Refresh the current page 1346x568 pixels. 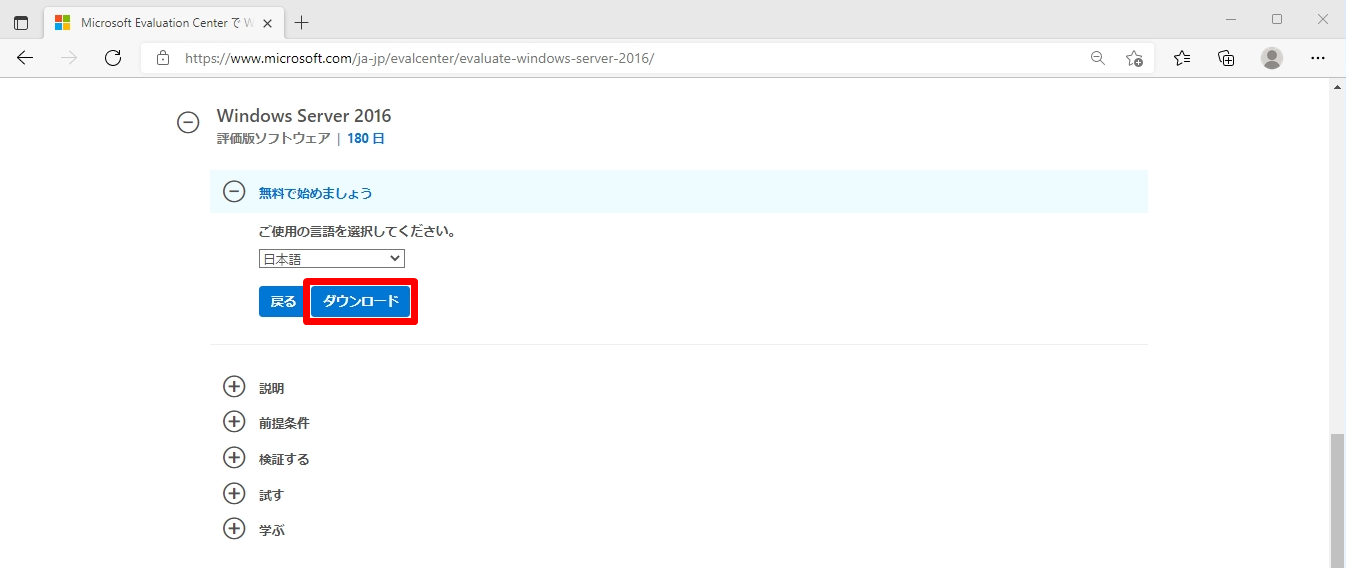pyautogui.click(x=113, y=58)
